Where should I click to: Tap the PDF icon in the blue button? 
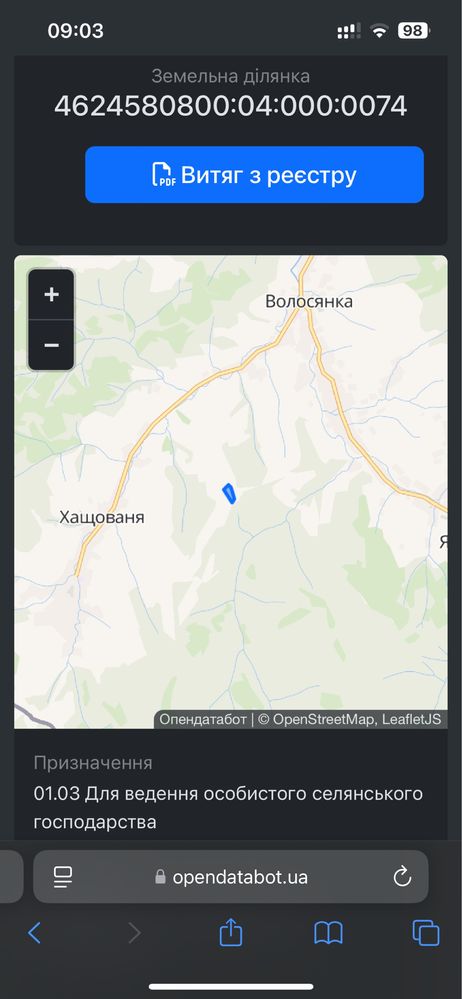coord(163,175)
